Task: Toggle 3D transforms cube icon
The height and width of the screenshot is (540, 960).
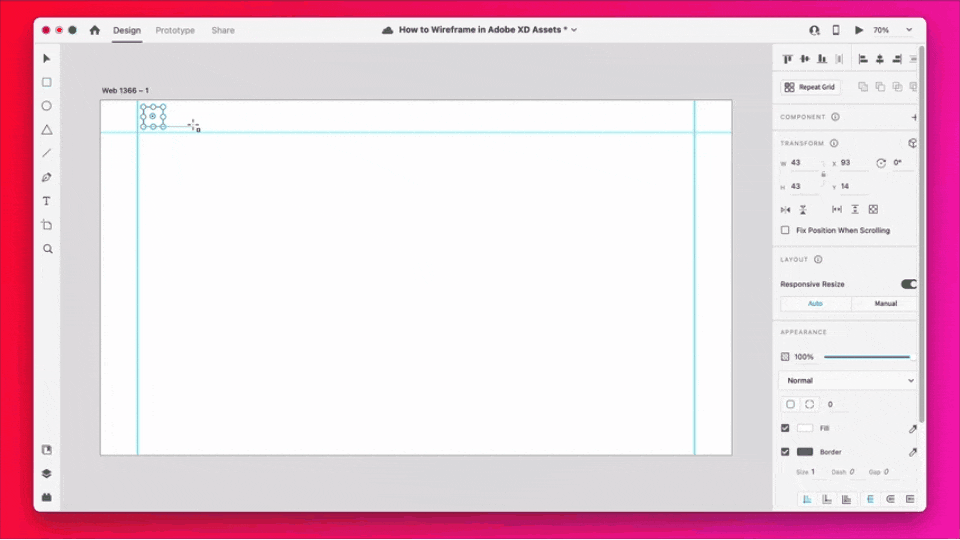Action: [912, 143]
